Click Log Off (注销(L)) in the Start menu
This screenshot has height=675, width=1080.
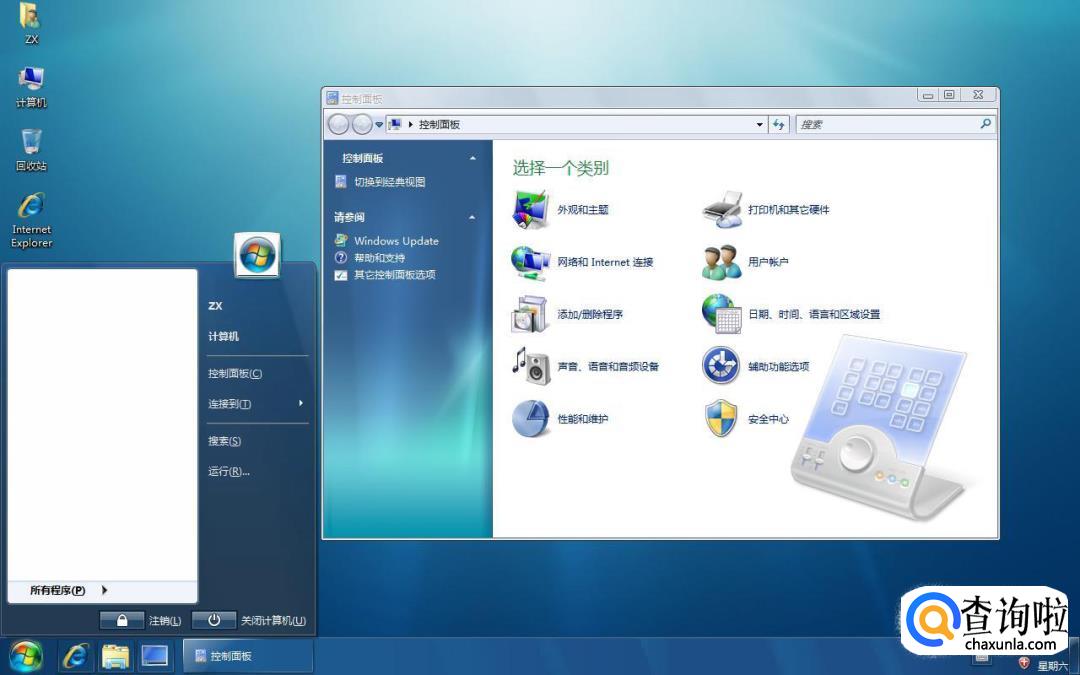[165, 621]
